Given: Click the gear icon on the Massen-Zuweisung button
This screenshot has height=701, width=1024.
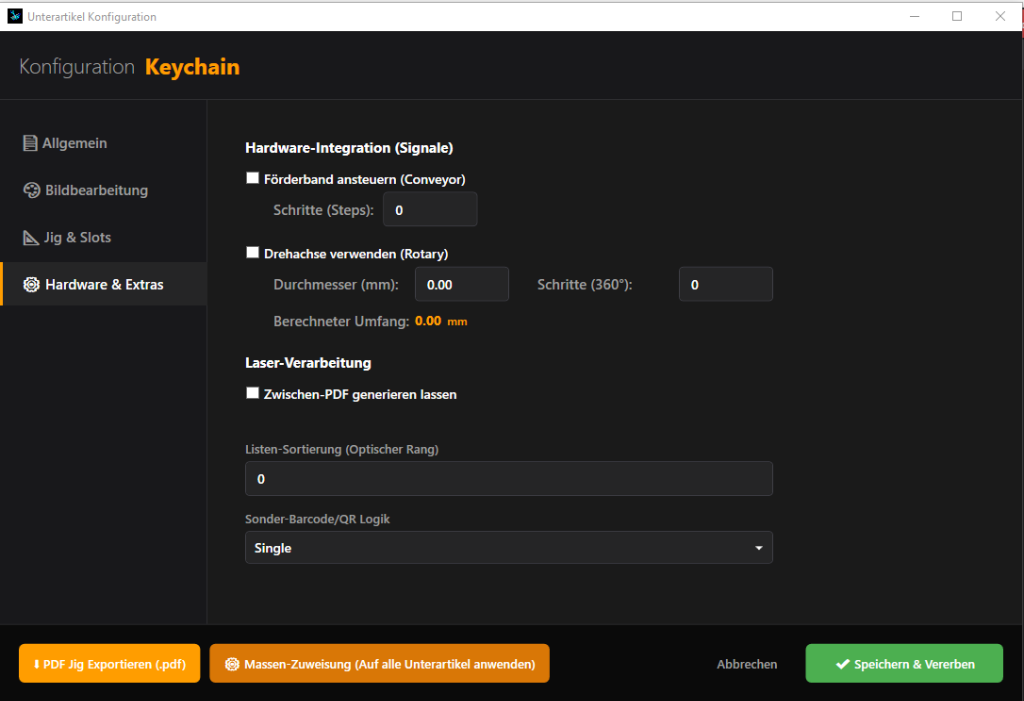Looking at the screenshot, I should point(232,664).
